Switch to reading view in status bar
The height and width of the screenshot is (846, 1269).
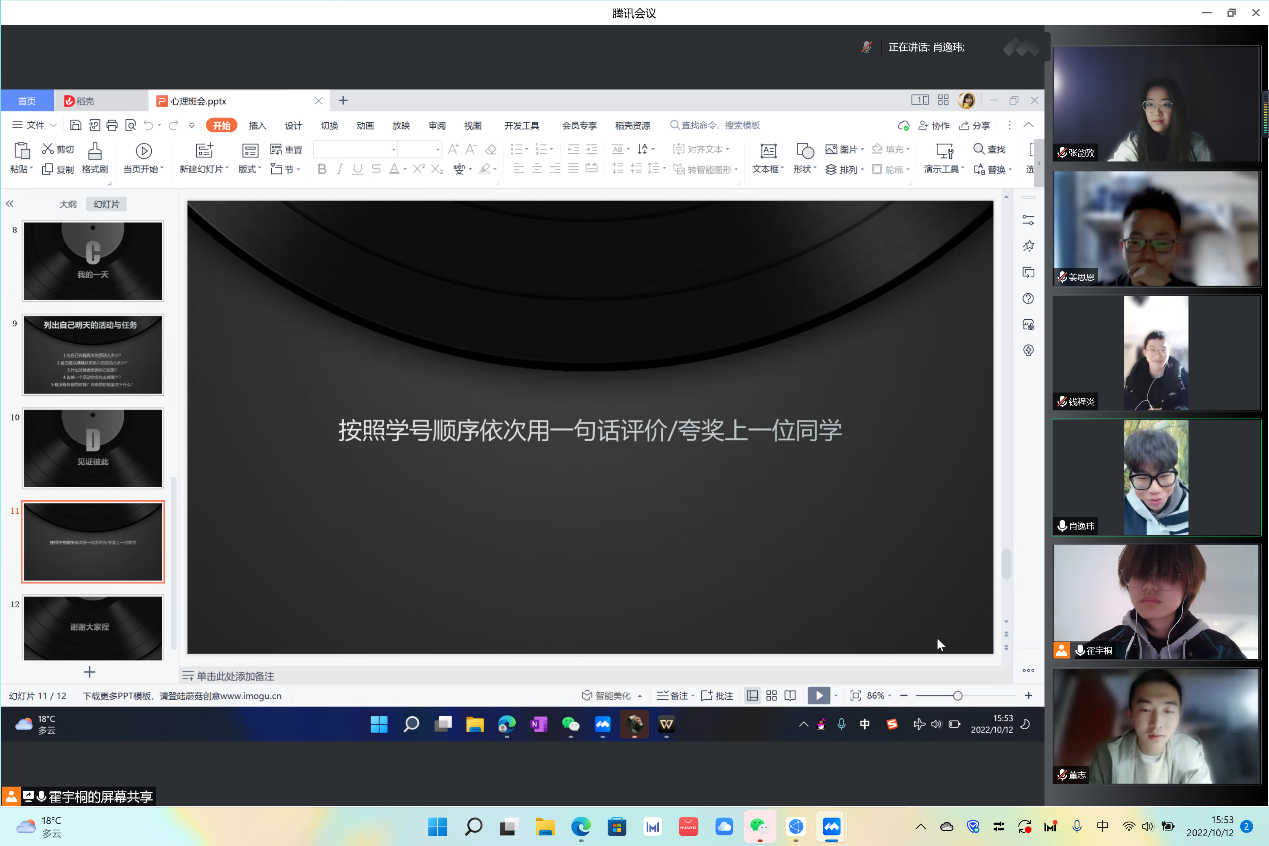pos(790,695)
